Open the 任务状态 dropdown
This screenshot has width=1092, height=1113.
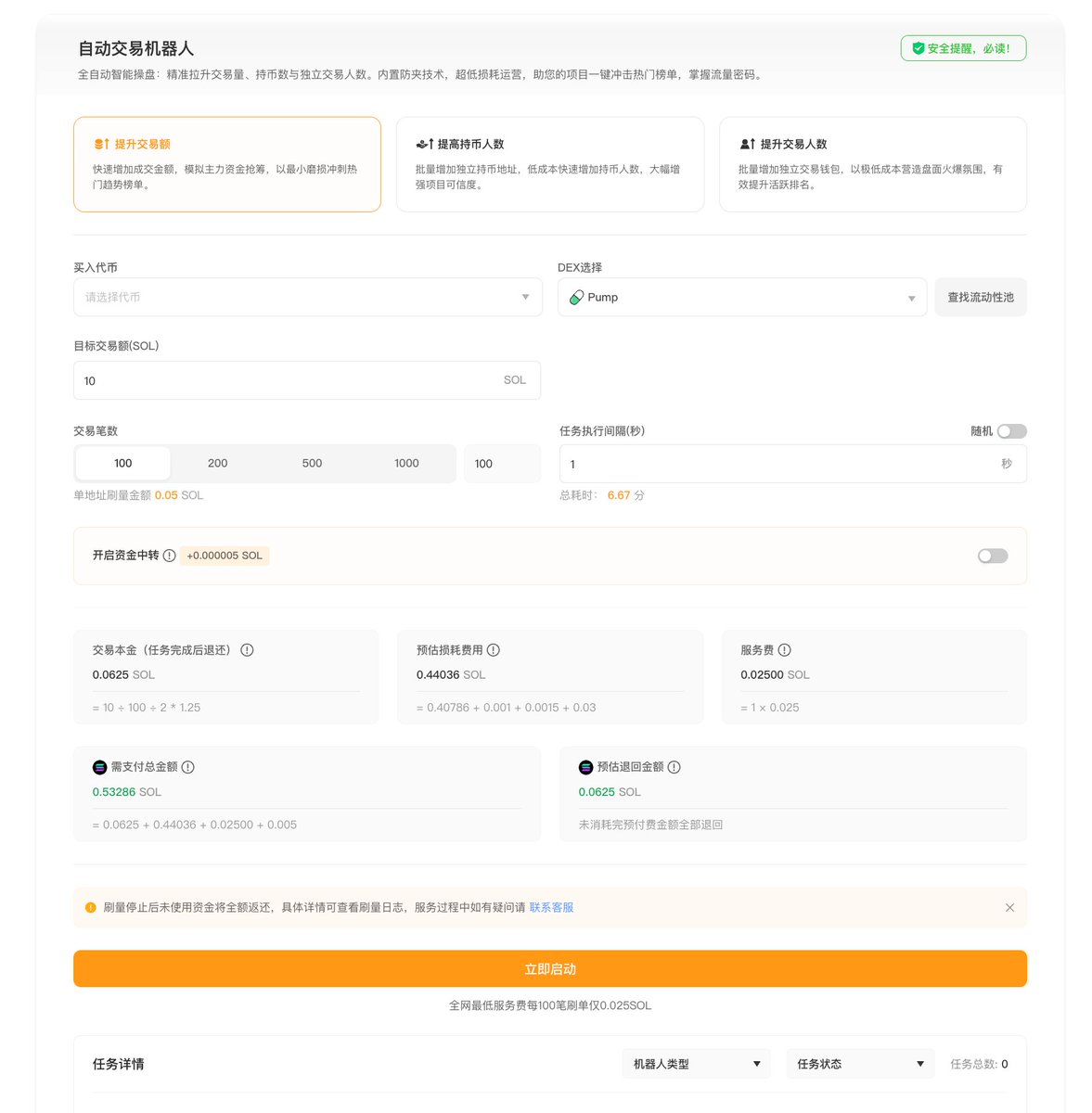tap(860, 1064)
